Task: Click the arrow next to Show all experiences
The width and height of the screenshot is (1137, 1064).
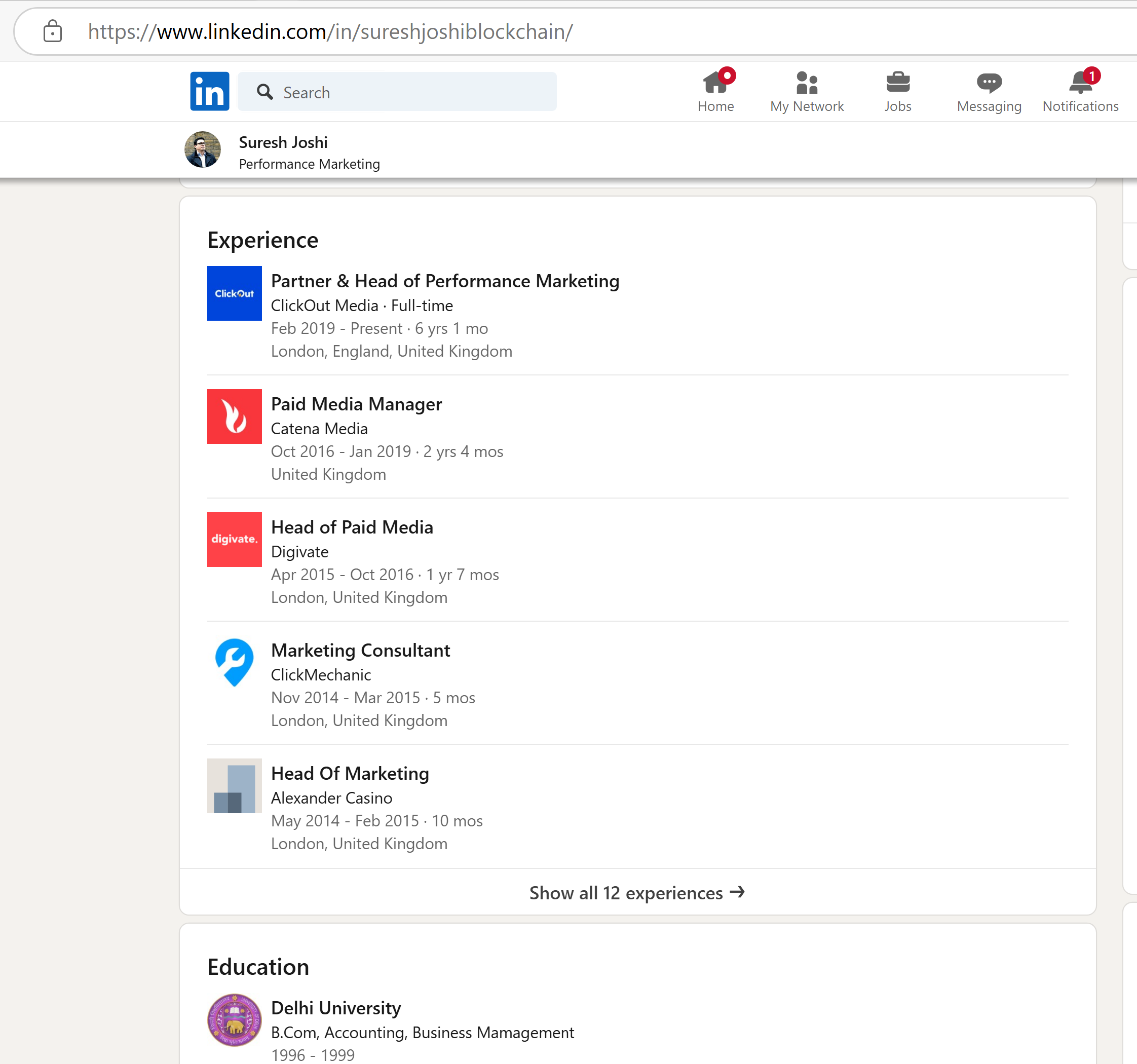Action: point(737,892)
